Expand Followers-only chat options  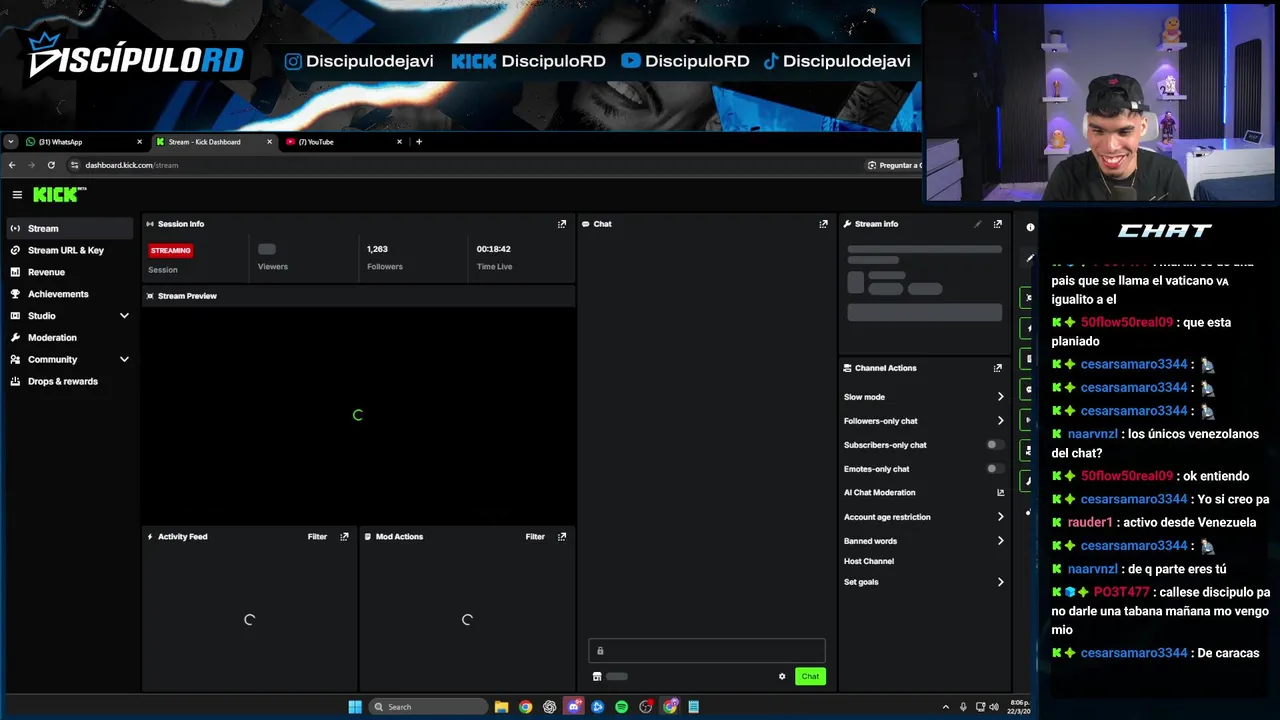click(x=1000, y=421)
